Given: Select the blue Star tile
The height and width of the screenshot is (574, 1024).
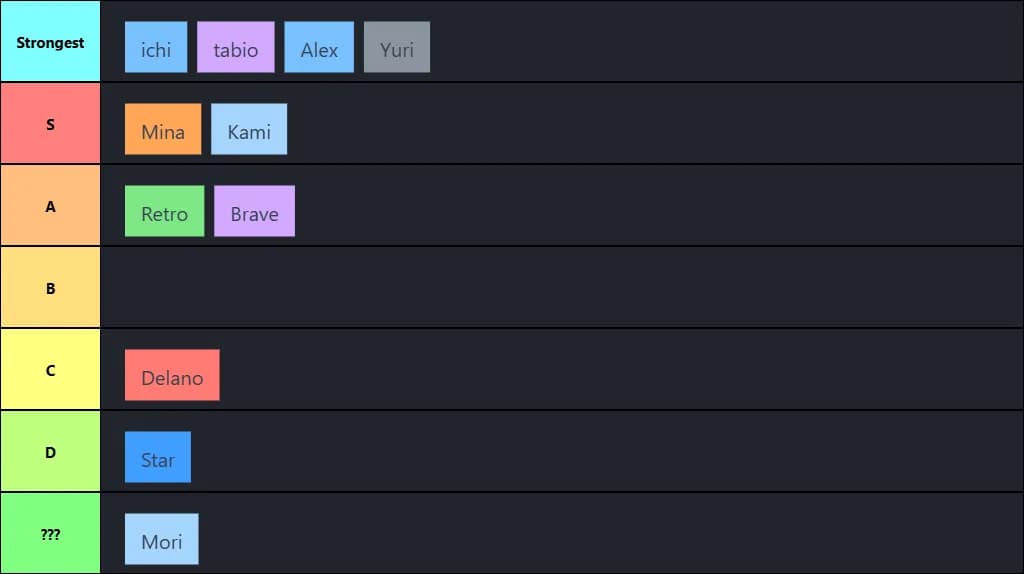Looking at the screenshot, I should tap(158, 457).
